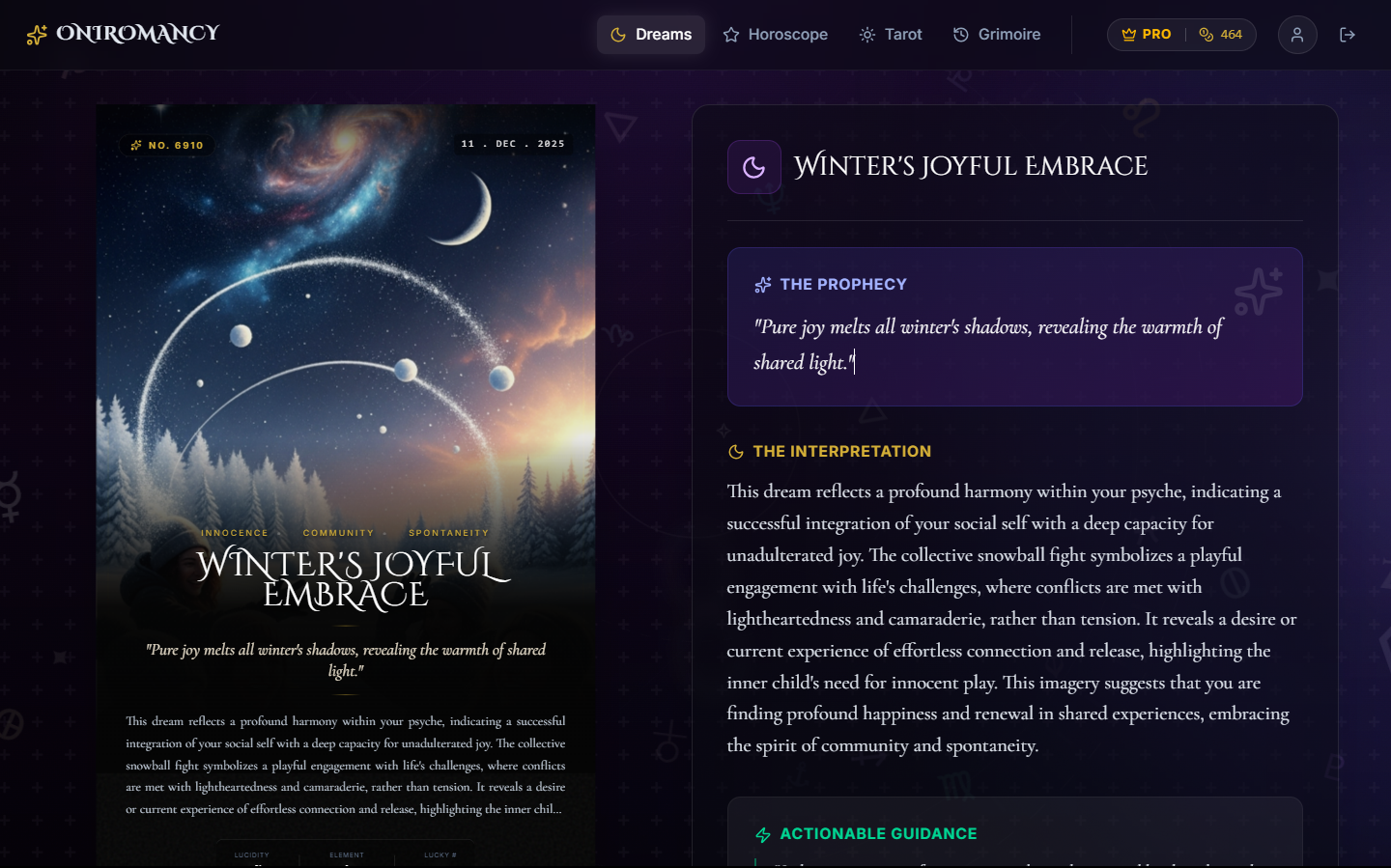
Task: Click the moon icon beside The Interpretation
Action: coord(736,452)
